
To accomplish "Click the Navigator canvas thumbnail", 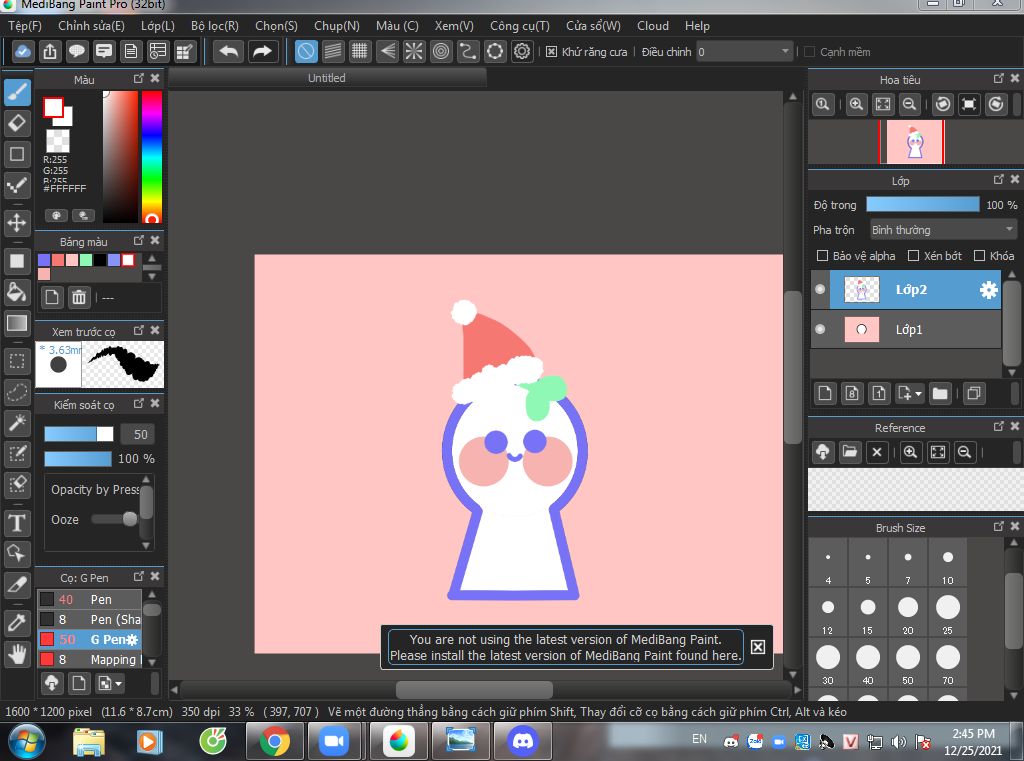I will tap(915, 142).
